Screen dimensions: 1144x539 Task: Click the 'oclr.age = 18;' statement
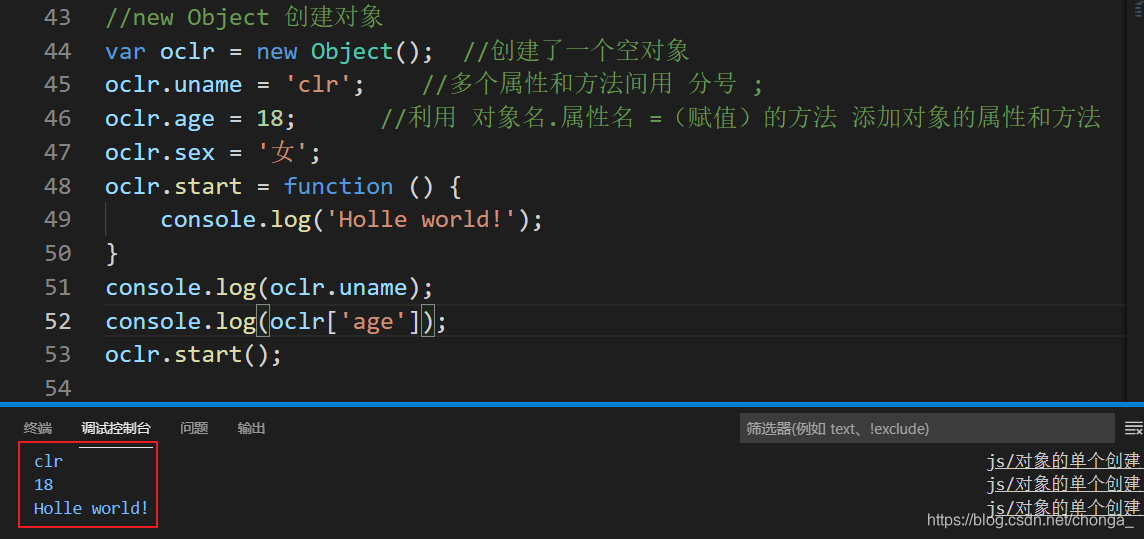(x=201, y=118)
